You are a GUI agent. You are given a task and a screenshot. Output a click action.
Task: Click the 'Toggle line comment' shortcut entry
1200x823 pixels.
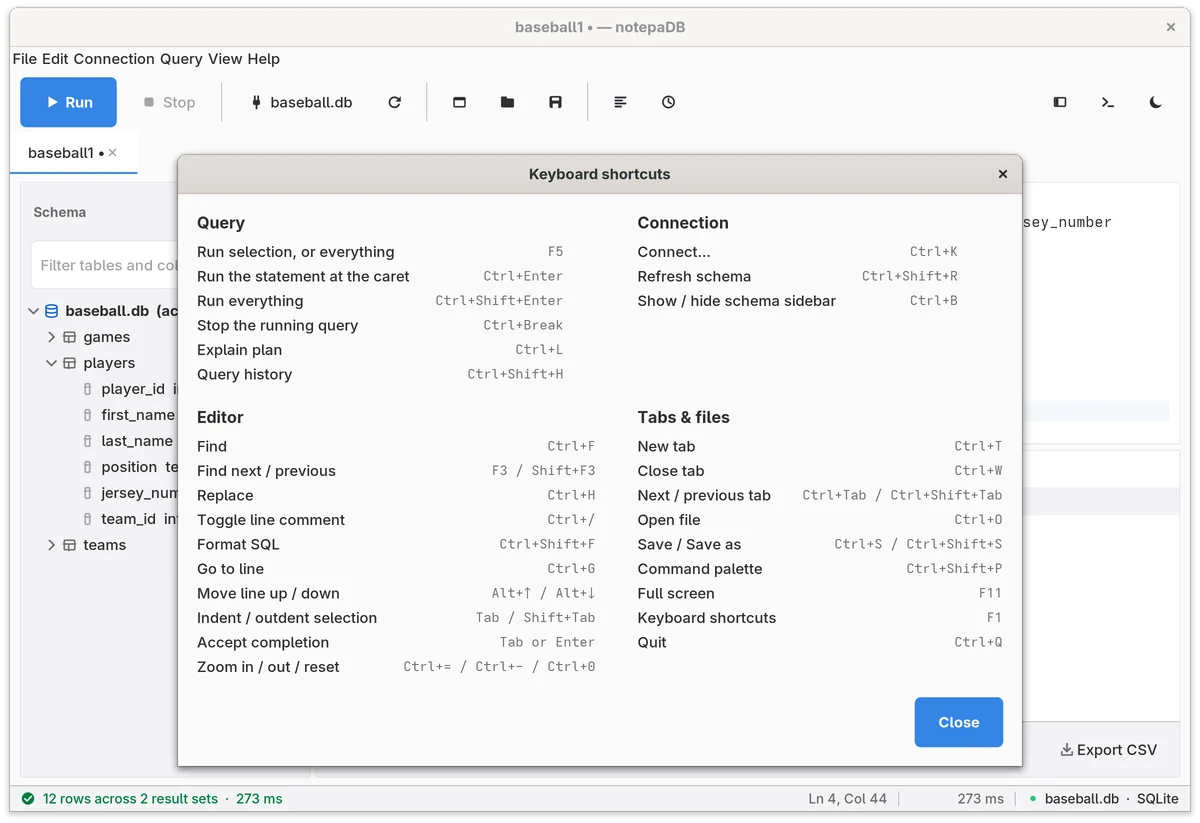396,520
